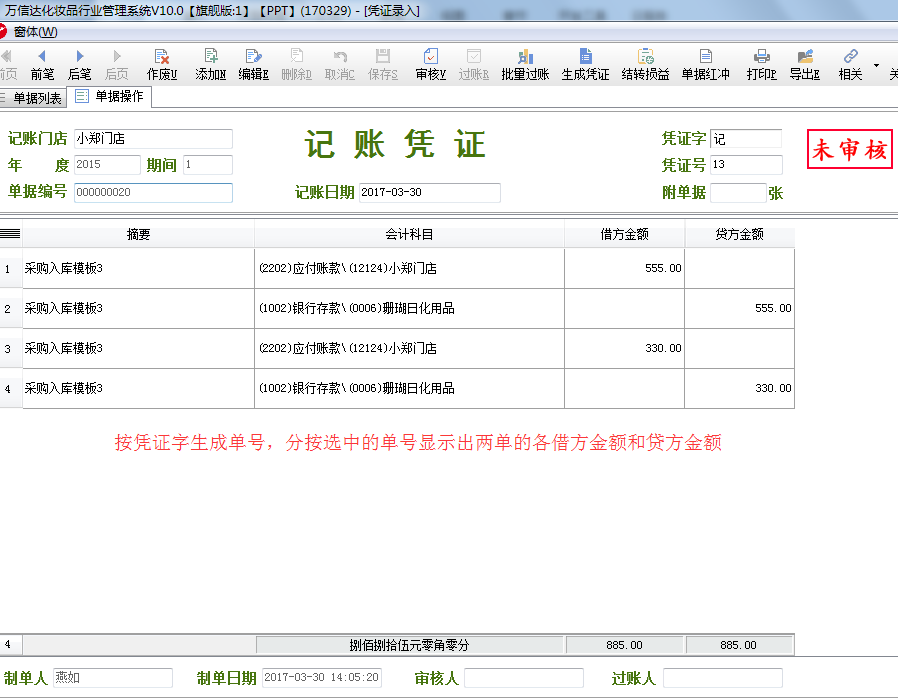The height and width of the screenshot is (698, 898).
Task: Print the voucher (打印)
Action: point(762,65)
